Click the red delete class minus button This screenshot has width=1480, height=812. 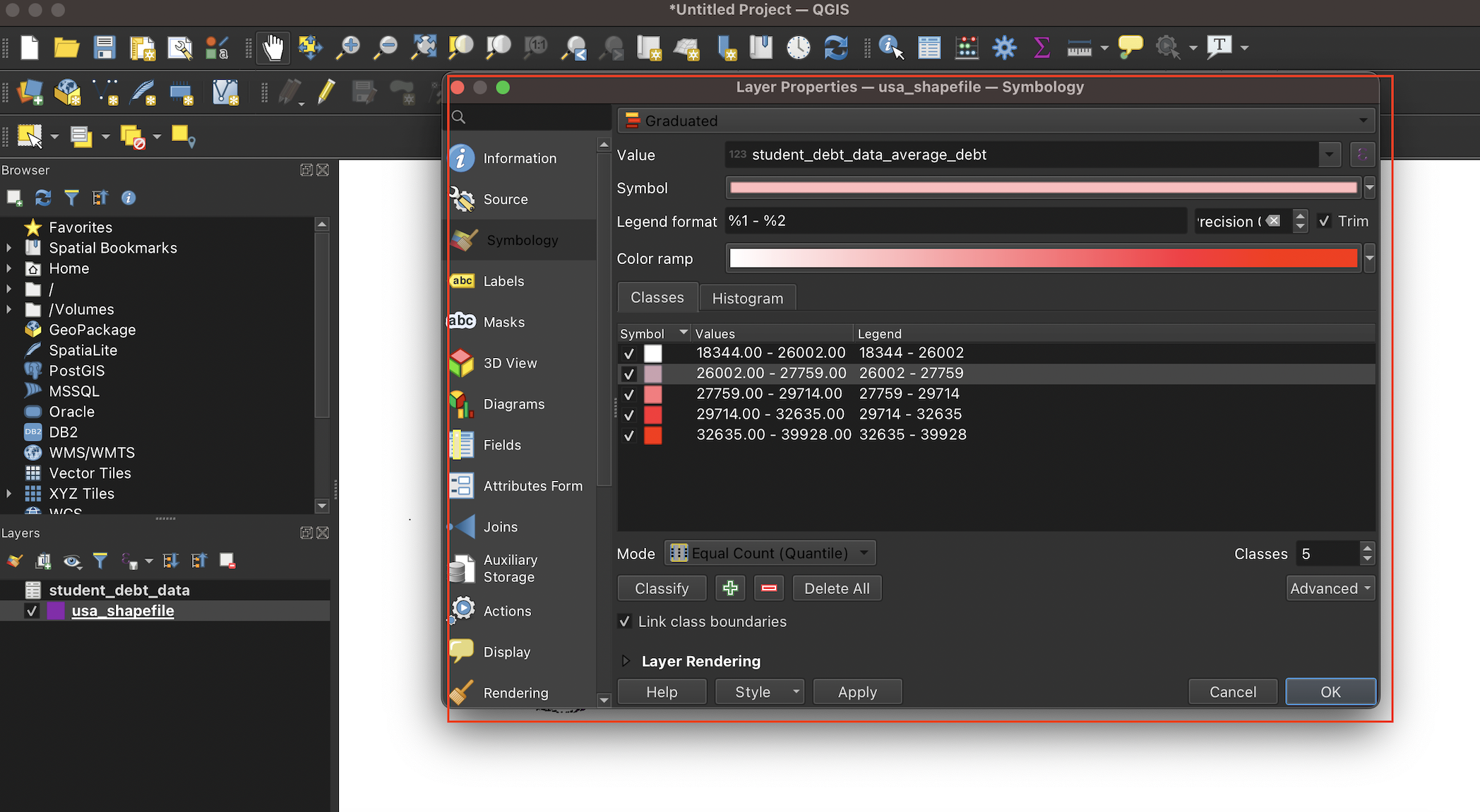[769, 588]
